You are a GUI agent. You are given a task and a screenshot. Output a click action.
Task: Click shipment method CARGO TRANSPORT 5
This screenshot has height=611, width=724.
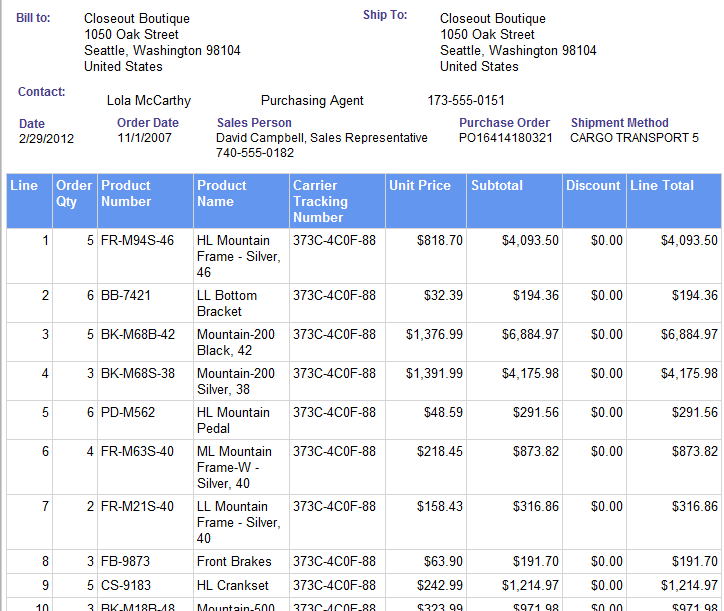634,138
